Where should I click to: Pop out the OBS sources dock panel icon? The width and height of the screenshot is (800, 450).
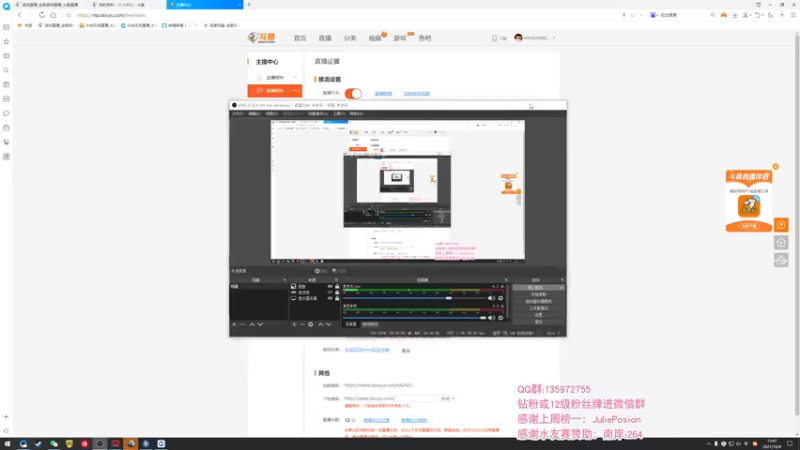(336, 280)
